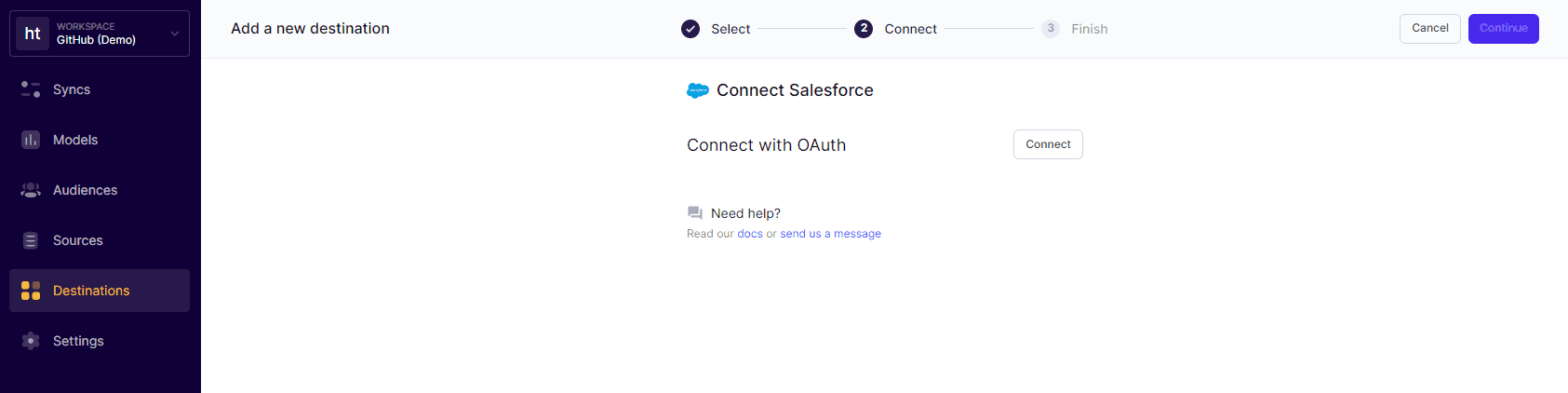
Task: Click the Destinations grid icon
Action: tap(31, 291)
